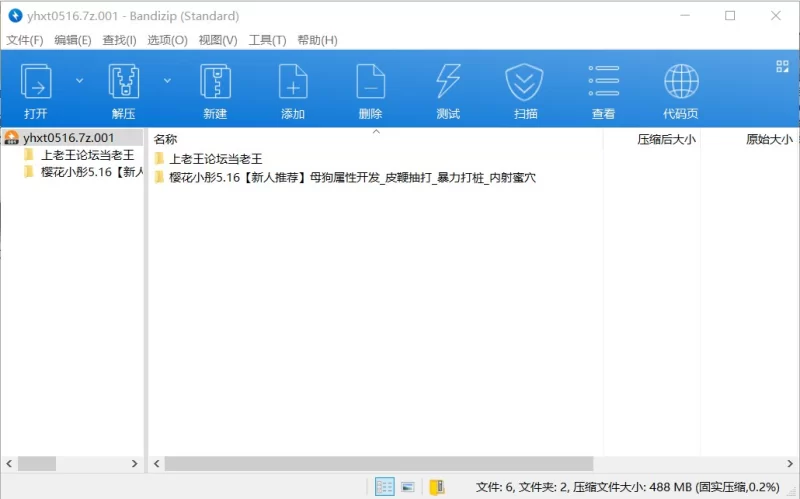This screenshot has height=499, width=800.
Task: Click the Bandizip app icon in title bar
Action: pos(15,16)
